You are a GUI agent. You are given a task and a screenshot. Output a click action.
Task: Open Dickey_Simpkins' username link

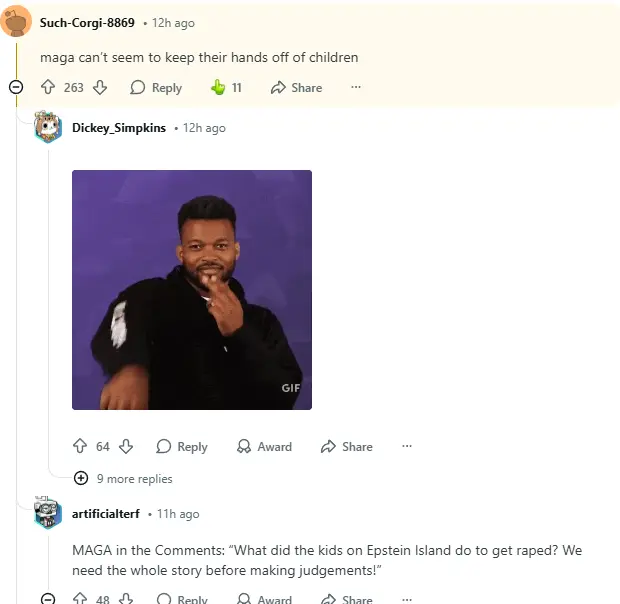(x=119, y=128)
